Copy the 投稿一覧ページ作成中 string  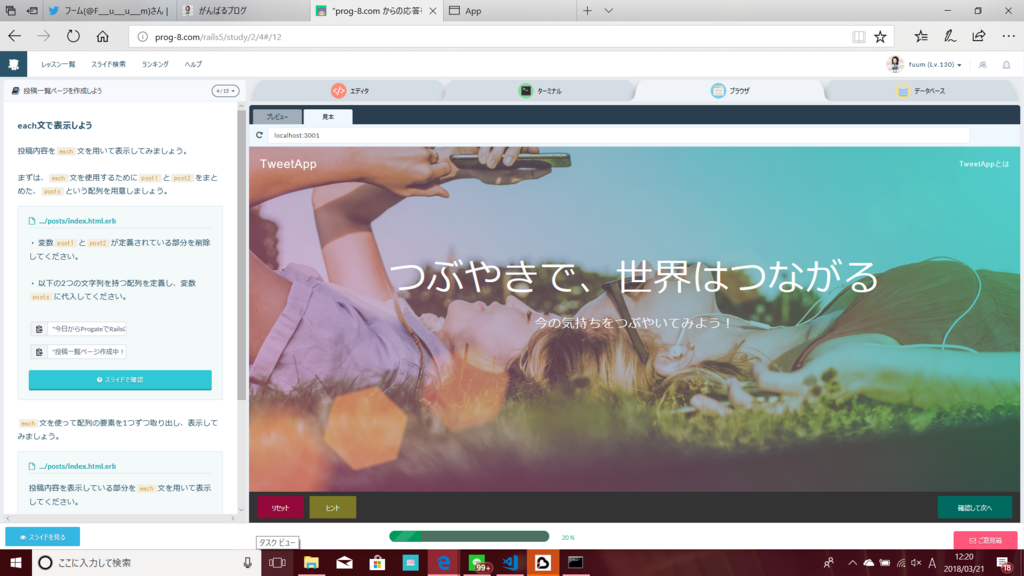(39, 351)
